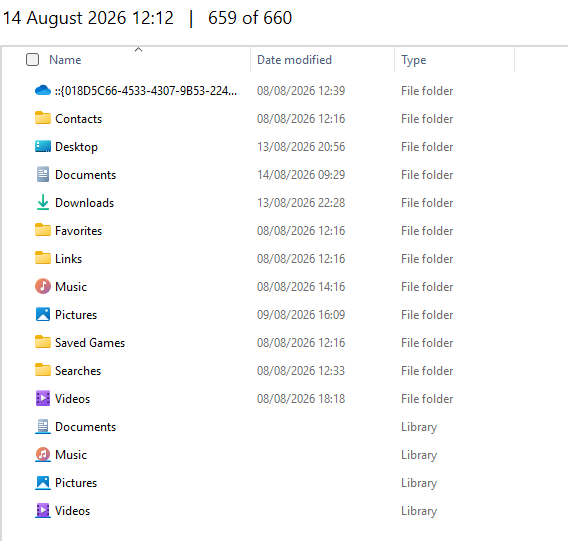
Task: Click the Pictures icon dated 09/08/2026
Action: pos(43,314)
